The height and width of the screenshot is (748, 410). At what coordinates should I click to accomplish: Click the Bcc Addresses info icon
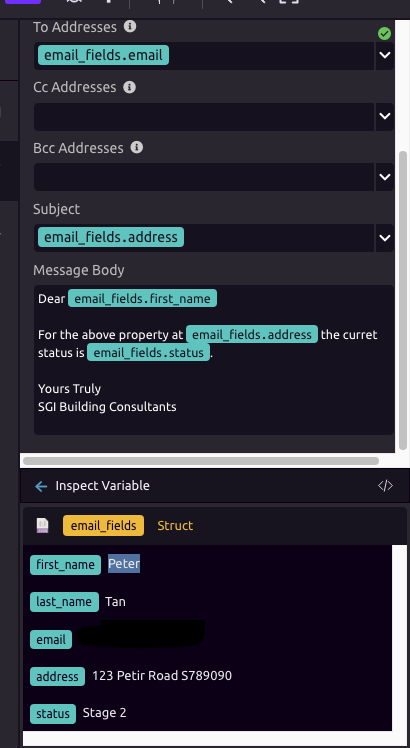137,148
